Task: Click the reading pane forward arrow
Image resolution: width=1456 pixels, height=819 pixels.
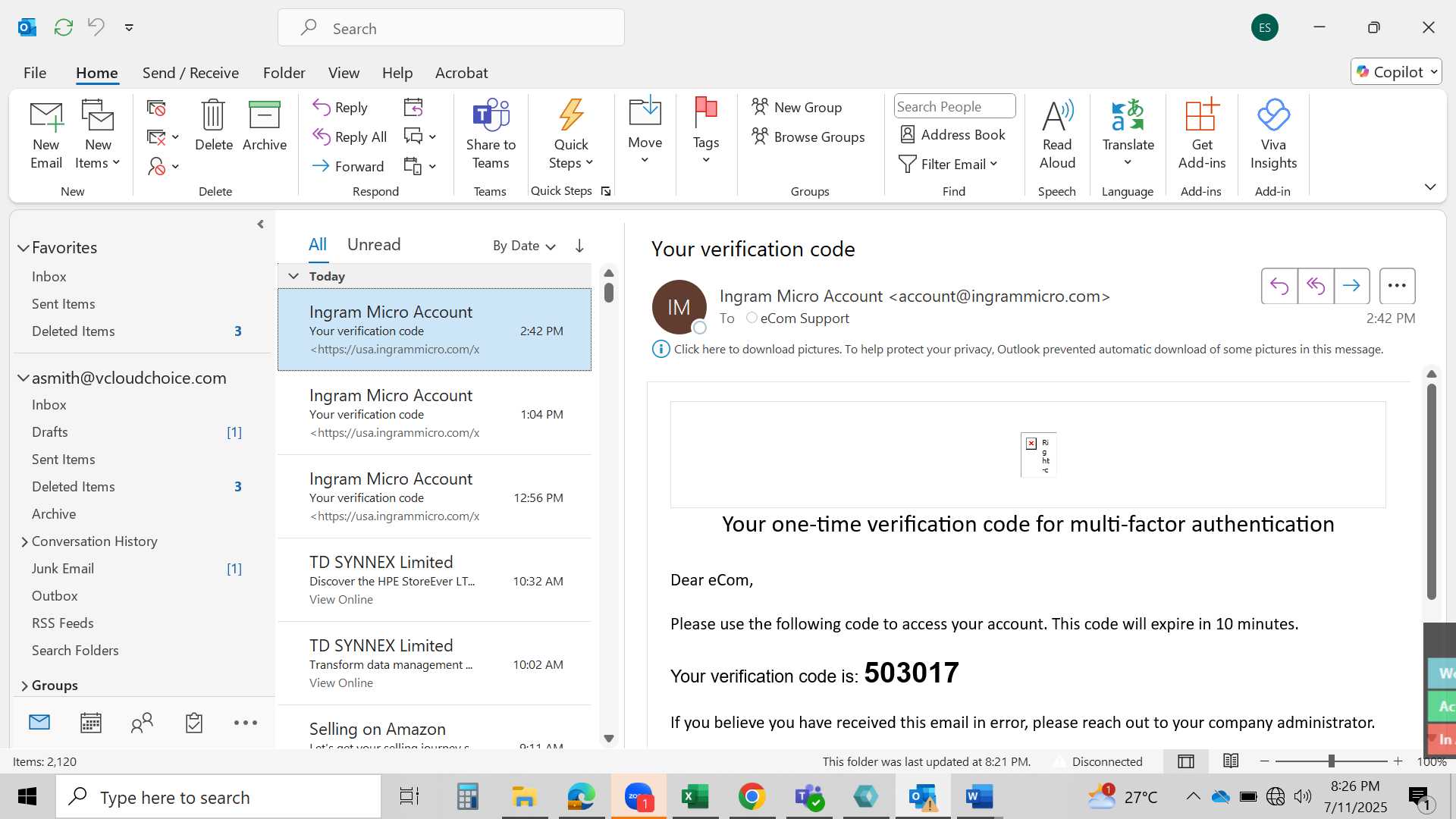Action: coord(1351,286)
